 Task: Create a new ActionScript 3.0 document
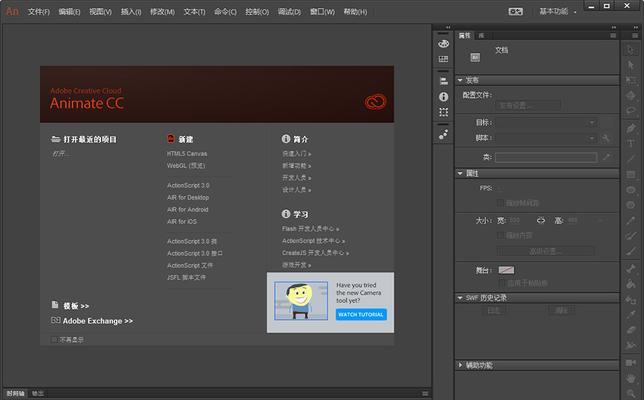[x=188, y=186]
